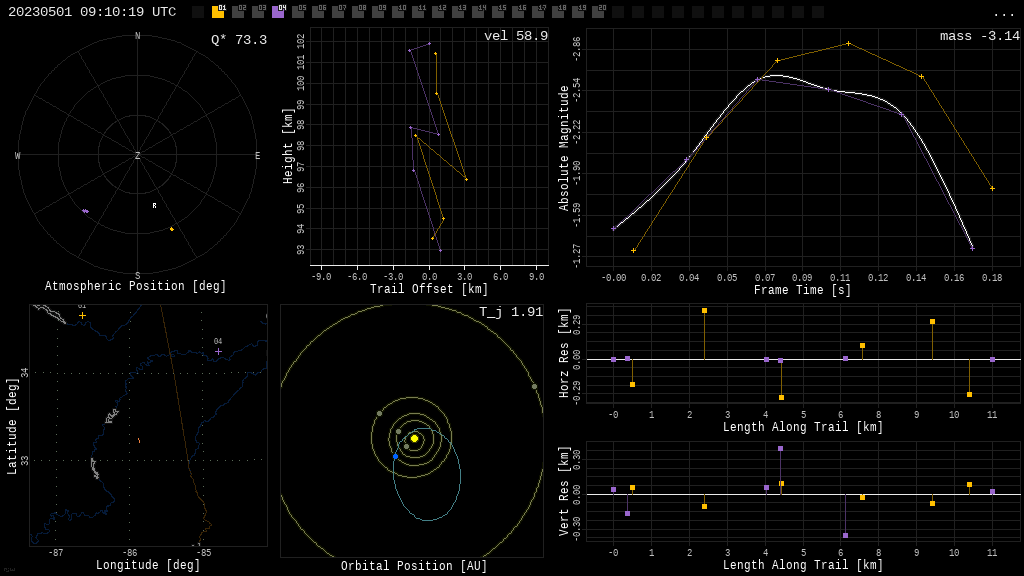This screenshot has width=1024, height=576.
Task: Click the radiant R marker on polar plot
Action: pos(154,206)
